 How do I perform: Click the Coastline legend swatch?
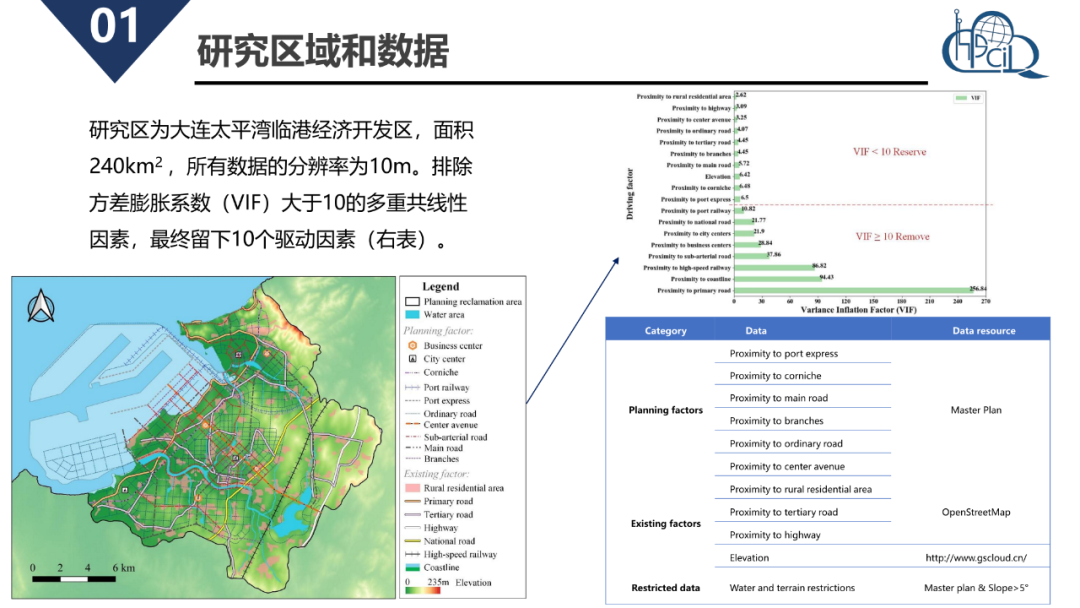pos(412,567)
